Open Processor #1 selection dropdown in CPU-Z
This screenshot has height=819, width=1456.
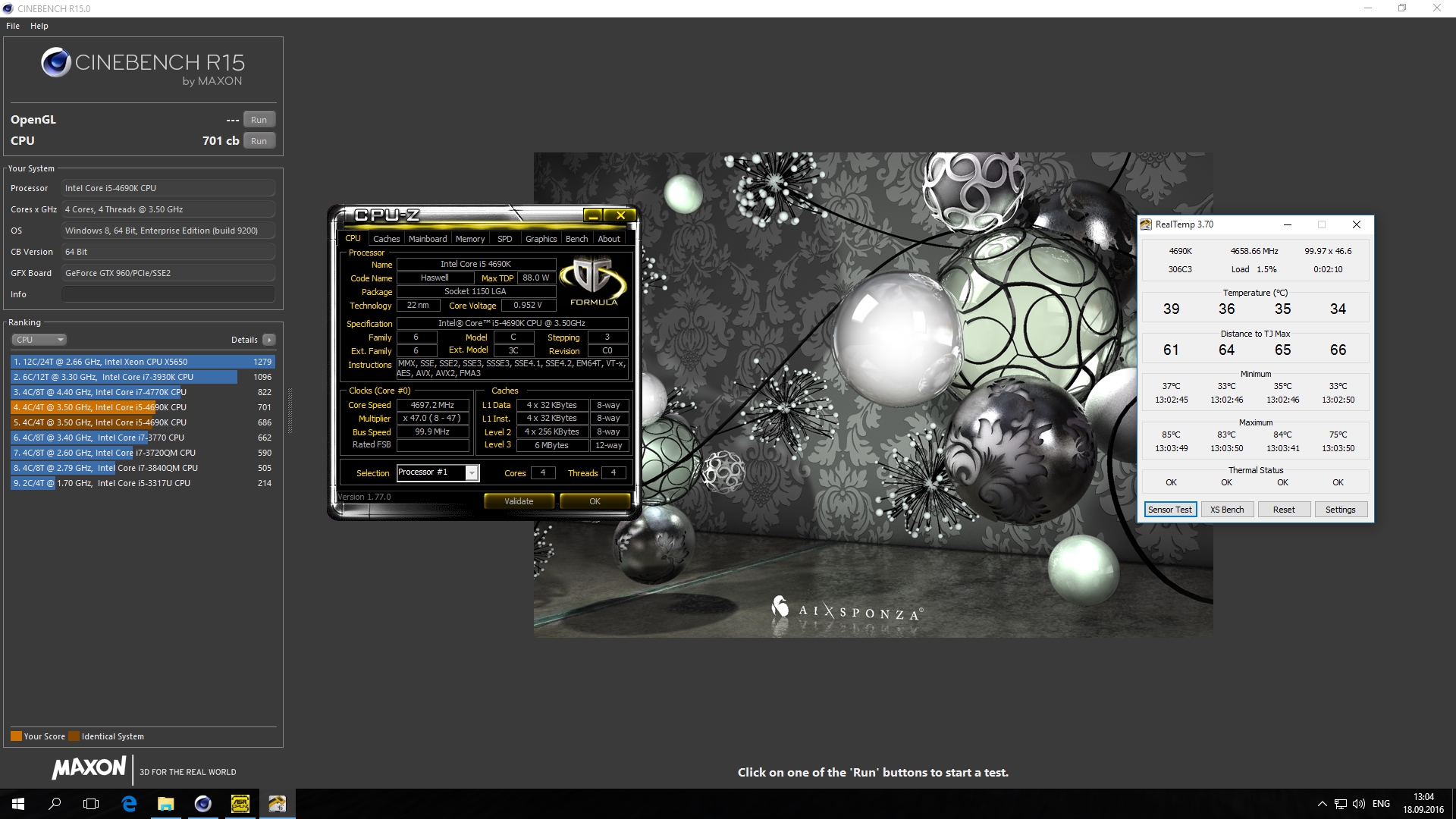(x=472, y=473)
